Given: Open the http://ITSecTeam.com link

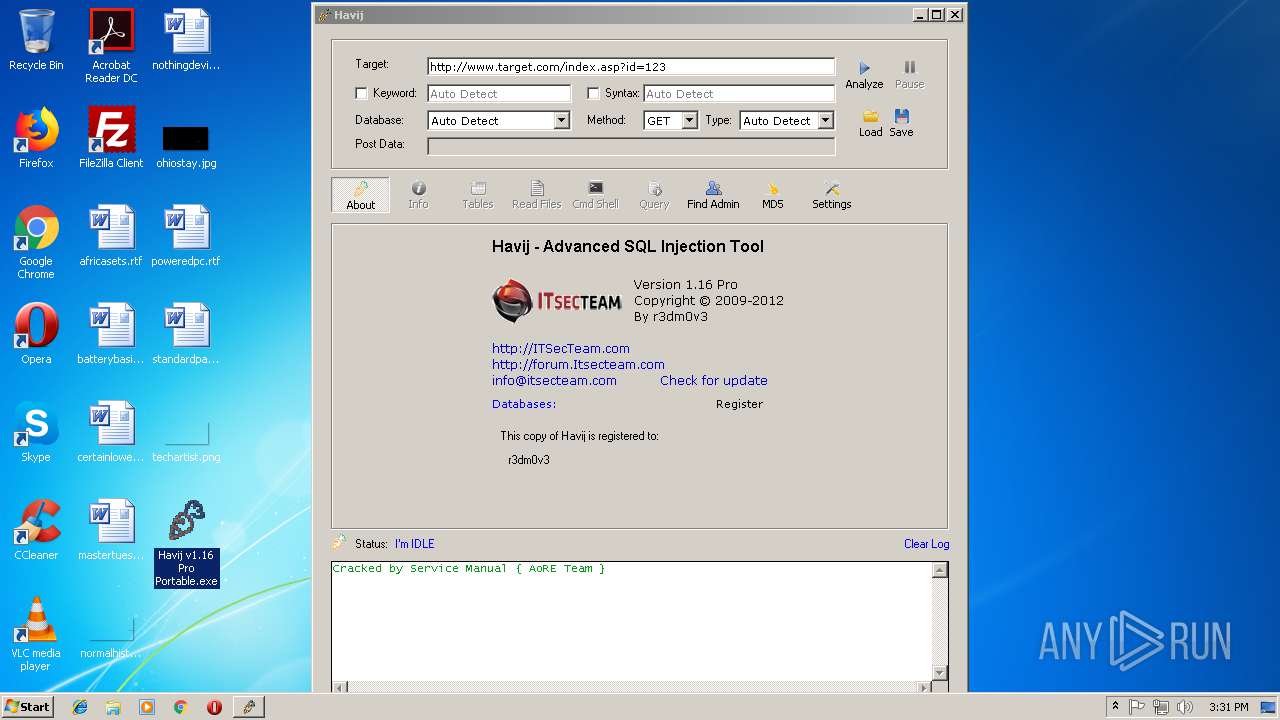Looking at the screenshot, I should pos(561,348).
